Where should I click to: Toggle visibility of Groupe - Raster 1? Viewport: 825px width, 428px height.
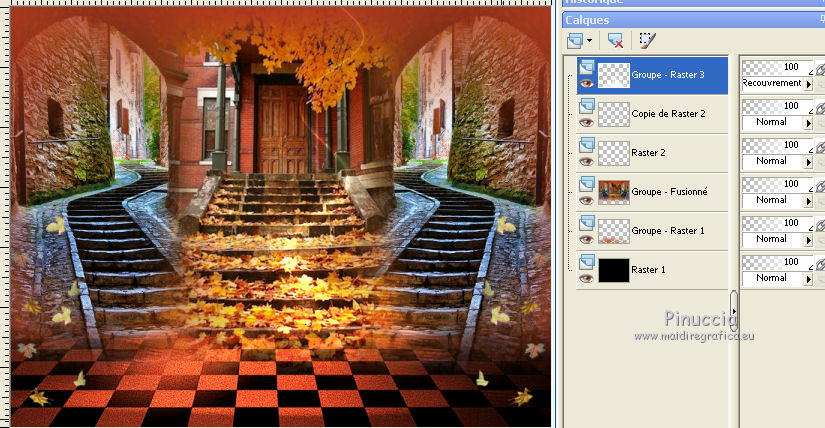click(586, 240)
